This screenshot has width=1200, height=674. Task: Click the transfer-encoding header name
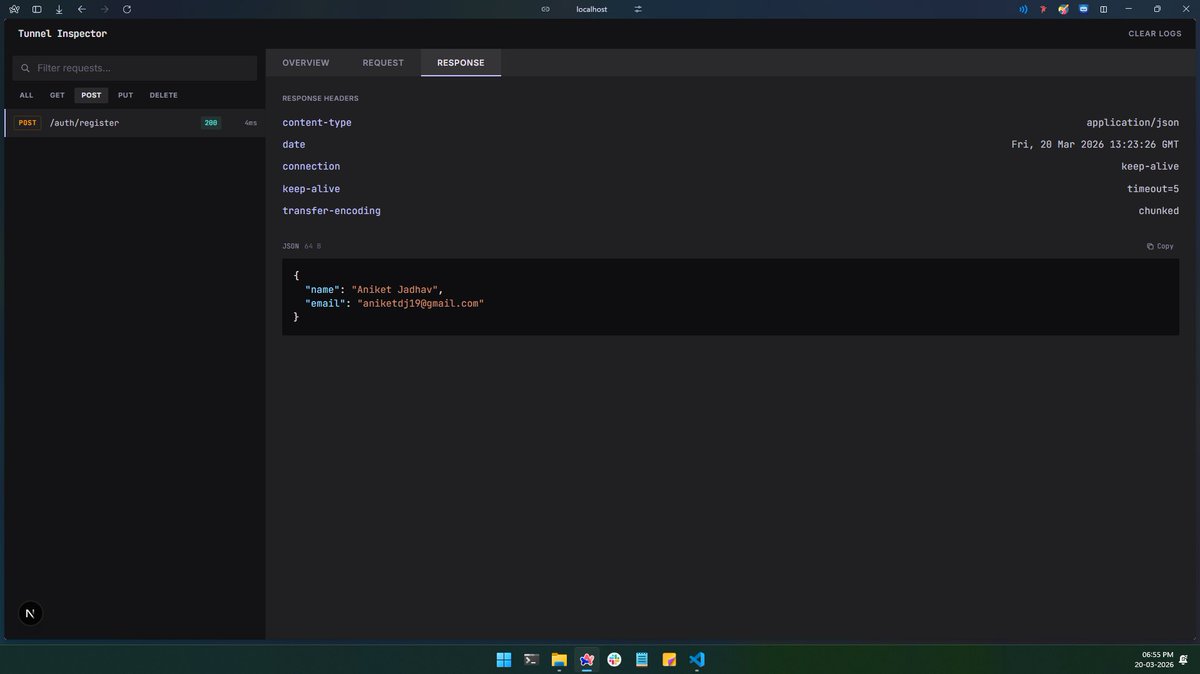tap(331, 211)
